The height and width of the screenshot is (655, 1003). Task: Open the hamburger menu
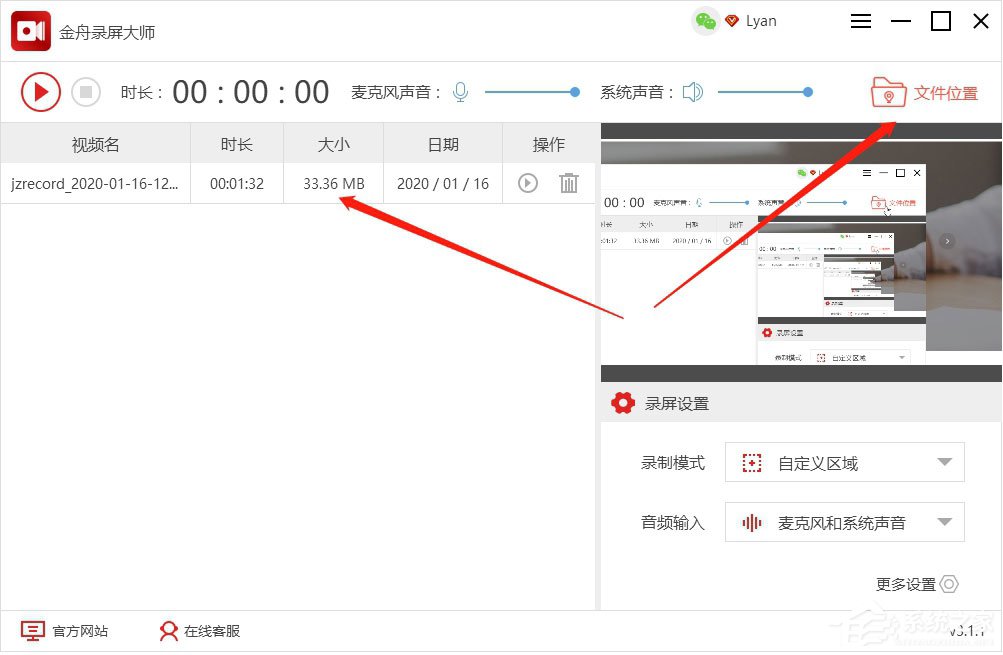click(861, 21)
